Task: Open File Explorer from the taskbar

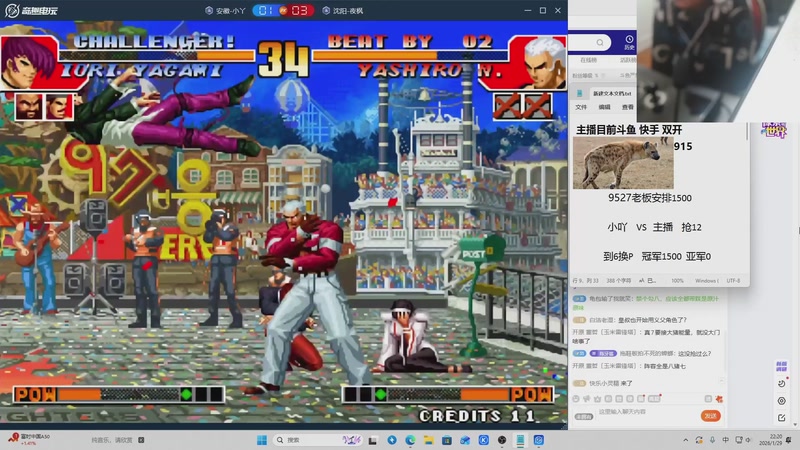Action: pos(429,440)
